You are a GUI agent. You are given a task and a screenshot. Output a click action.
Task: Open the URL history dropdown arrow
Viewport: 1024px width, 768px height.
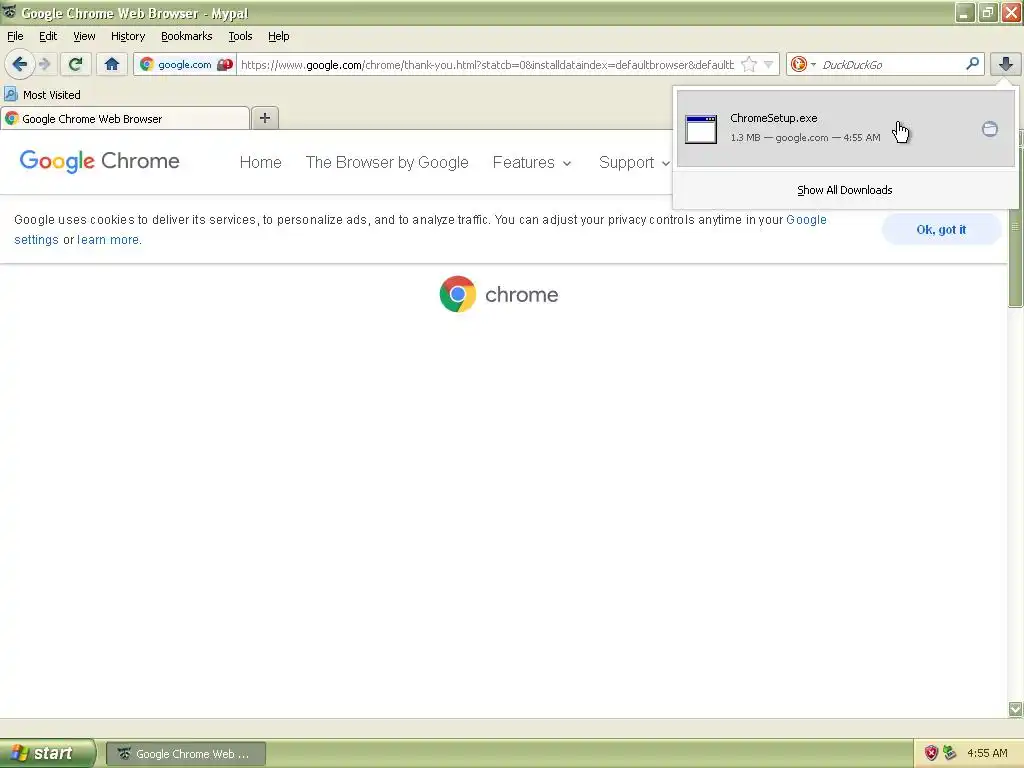[769, 65]
